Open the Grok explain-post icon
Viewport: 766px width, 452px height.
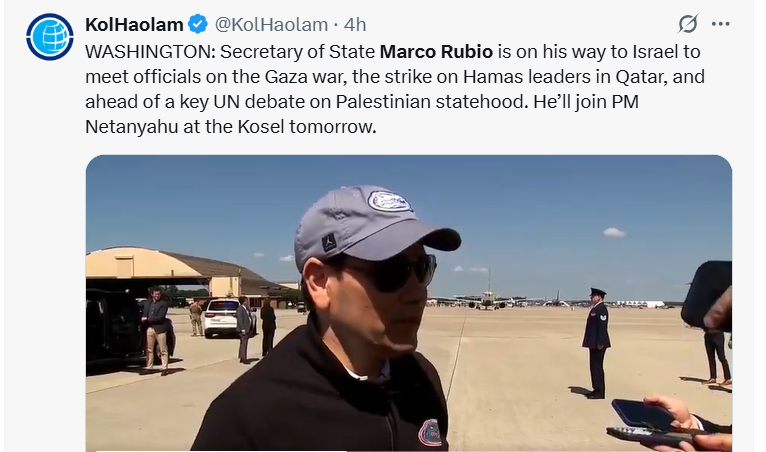point(688,23)
